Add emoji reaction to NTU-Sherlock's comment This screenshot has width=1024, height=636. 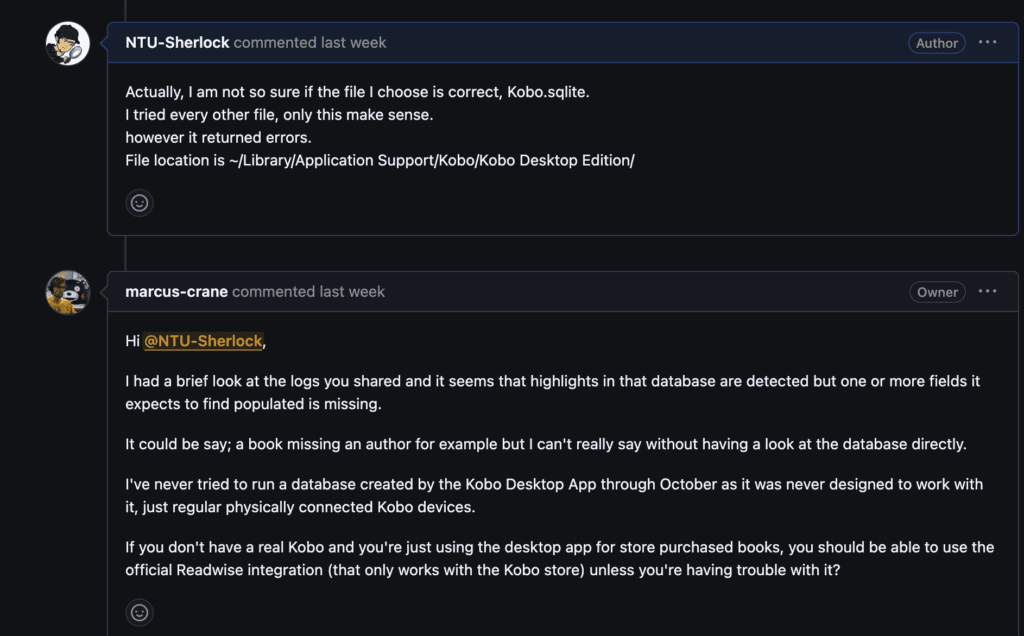pyautogui.click(x=140, y=203)
